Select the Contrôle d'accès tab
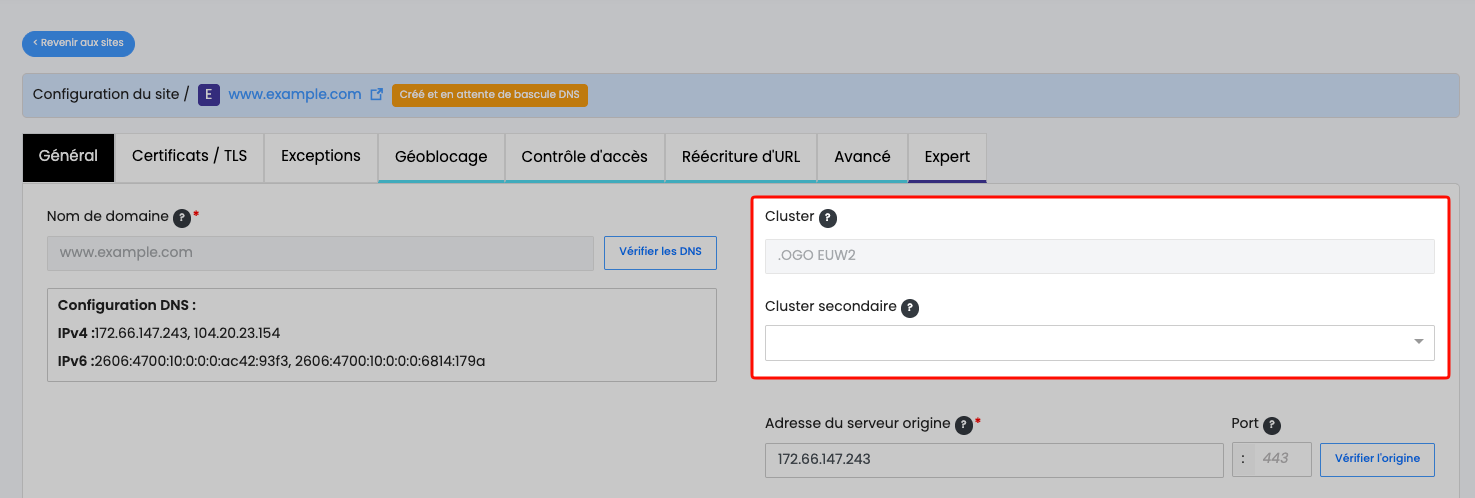Viewport: 1475px width, 498px height. [585, 157]
